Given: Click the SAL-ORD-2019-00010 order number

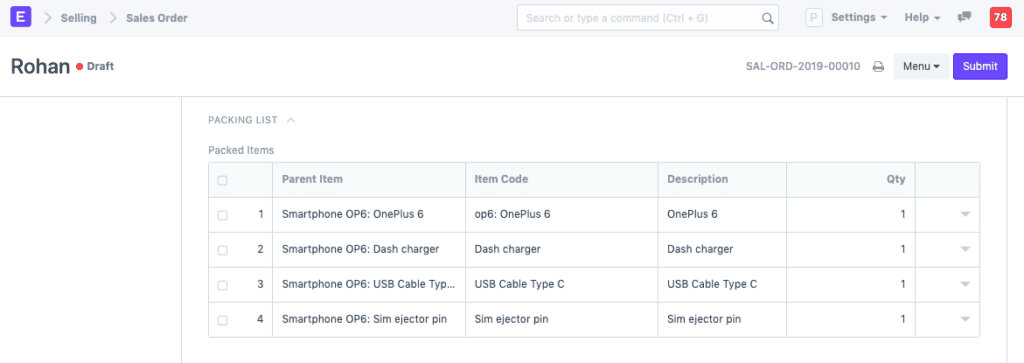Looking at the screenshot, I should tap(803, 67).
